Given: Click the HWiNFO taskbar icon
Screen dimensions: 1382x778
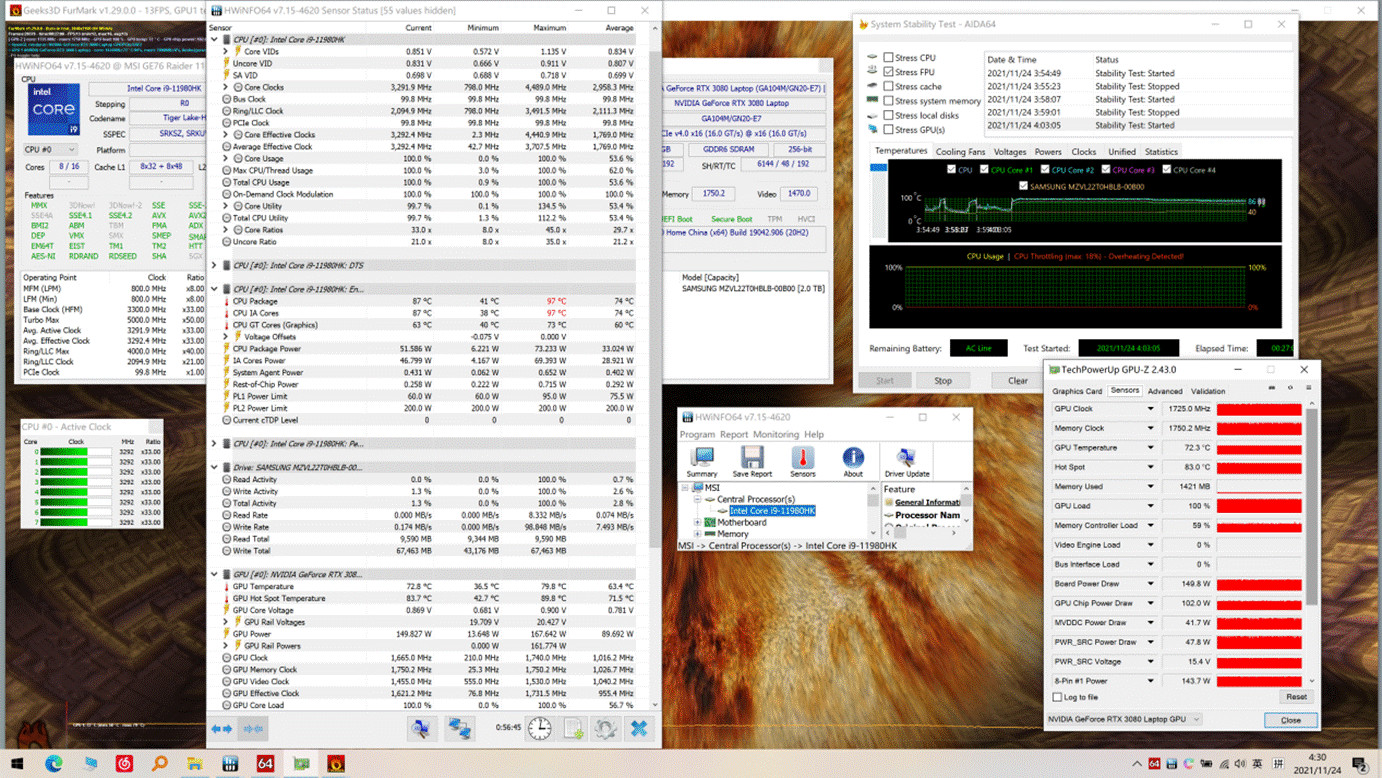Looking at the screenshot, I should tap(230, 764).
